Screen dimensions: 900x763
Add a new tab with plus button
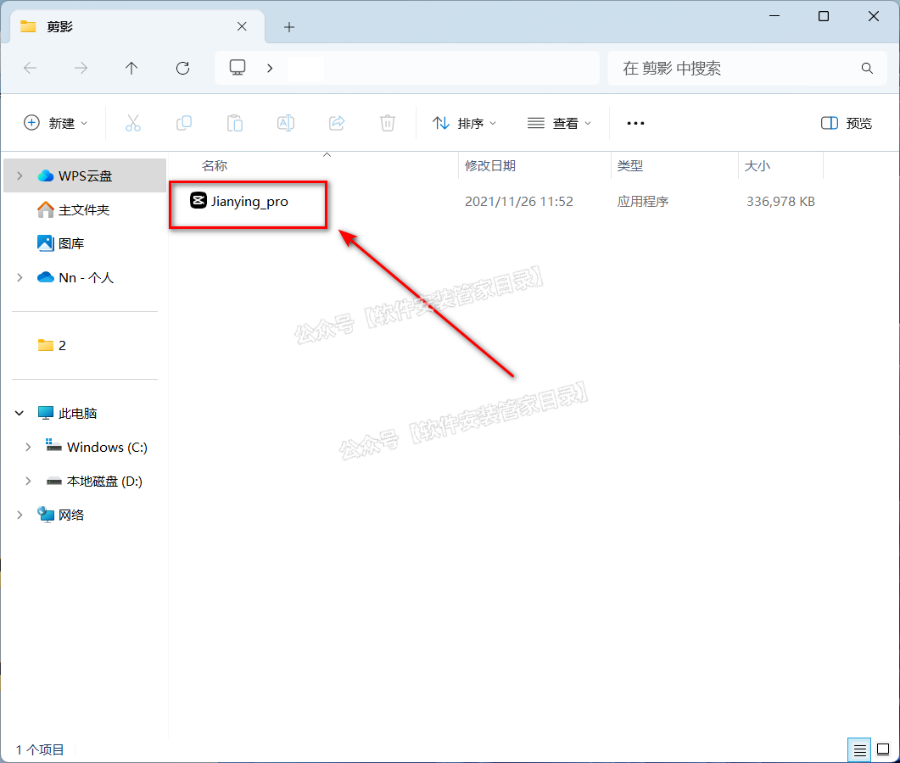(x=289, y=27)
